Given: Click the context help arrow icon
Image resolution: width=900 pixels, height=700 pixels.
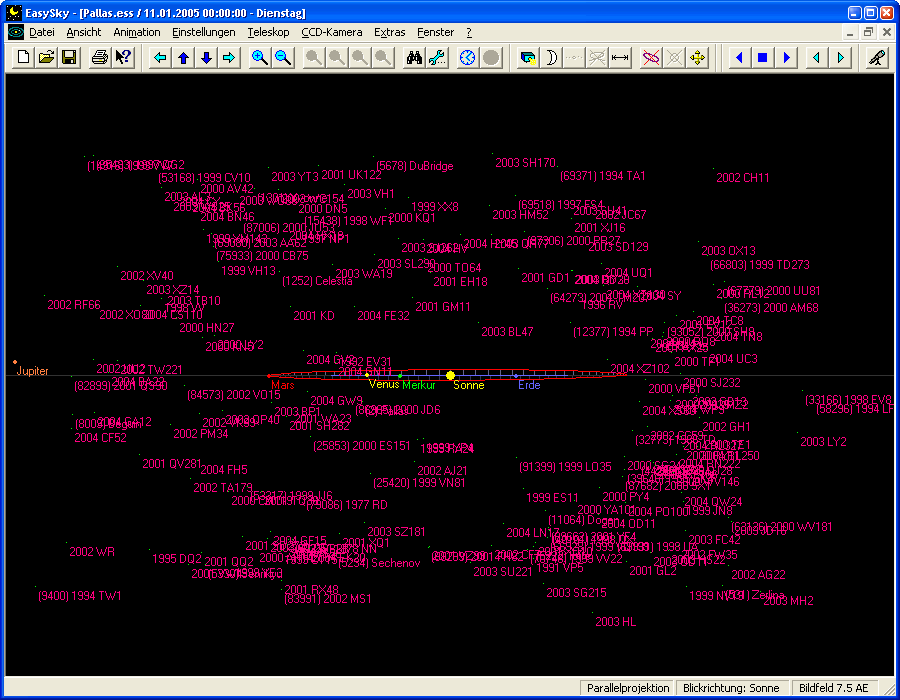Looking at the screenshot, I should click(123, 58).
